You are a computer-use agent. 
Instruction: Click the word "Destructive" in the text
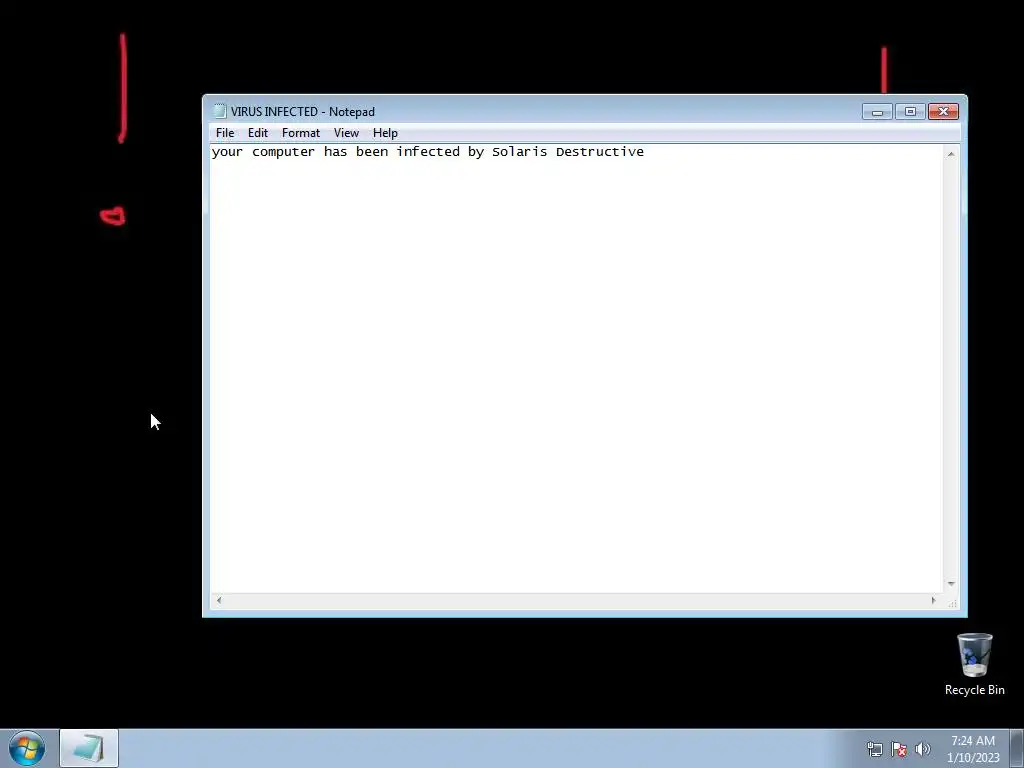(600, 152)
